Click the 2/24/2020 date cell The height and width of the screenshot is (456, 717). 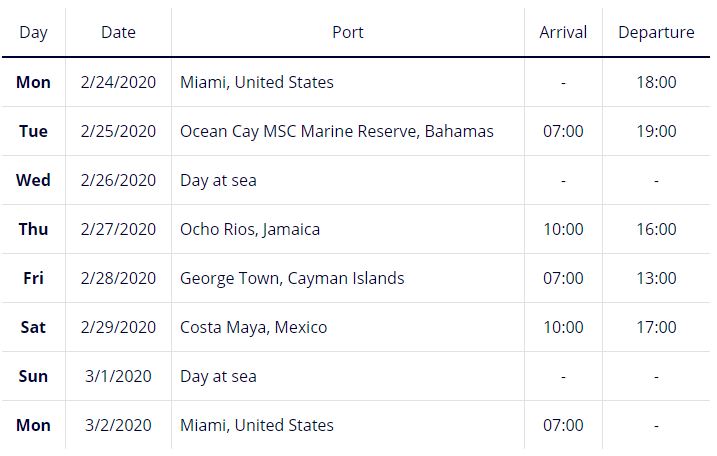(x=118, y=82)
